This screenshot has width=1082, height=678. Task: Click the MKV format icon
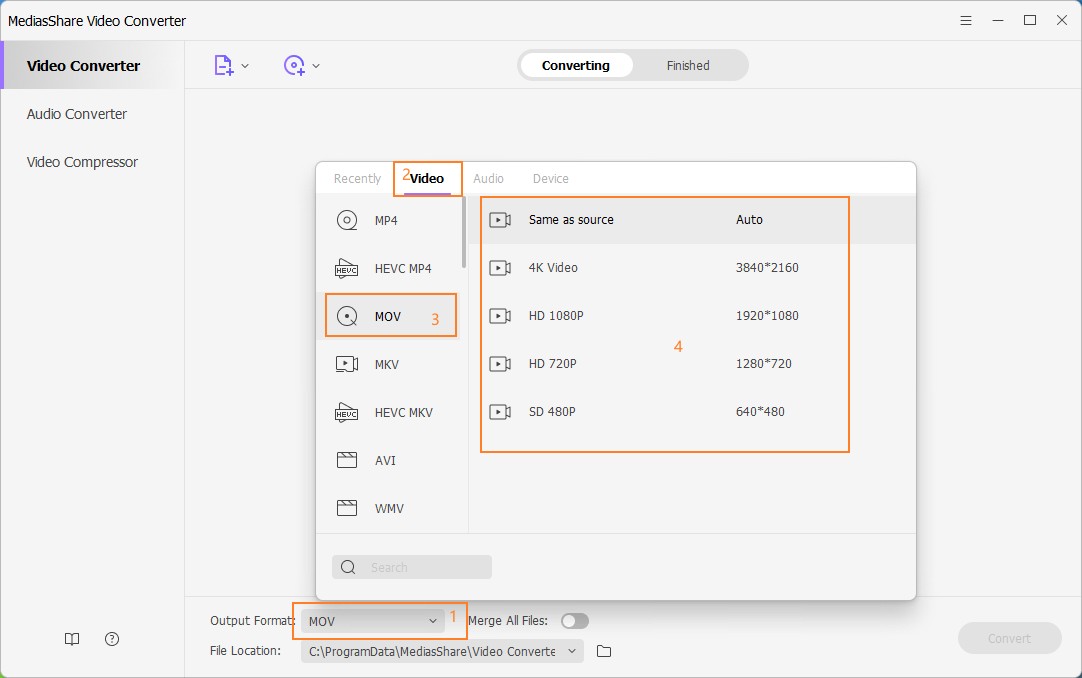pos(346,364)
